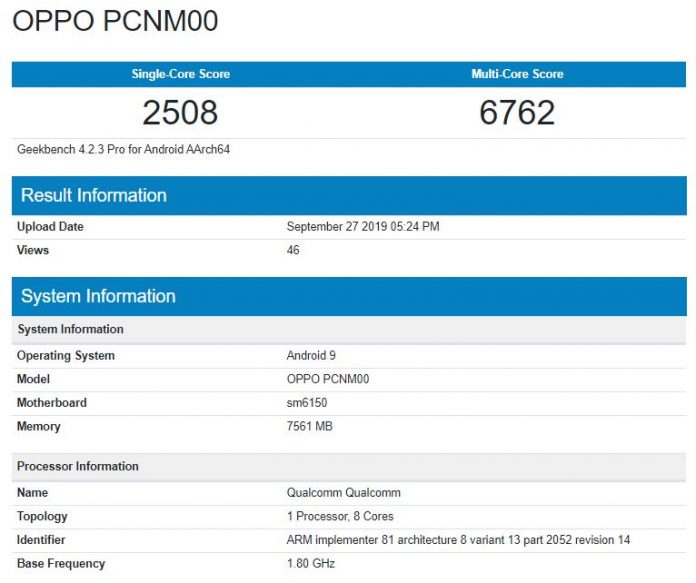Select the motherboard value sm6150
Image resolution: width=696 pixels, height=583 pixels.
coord(307,403)
